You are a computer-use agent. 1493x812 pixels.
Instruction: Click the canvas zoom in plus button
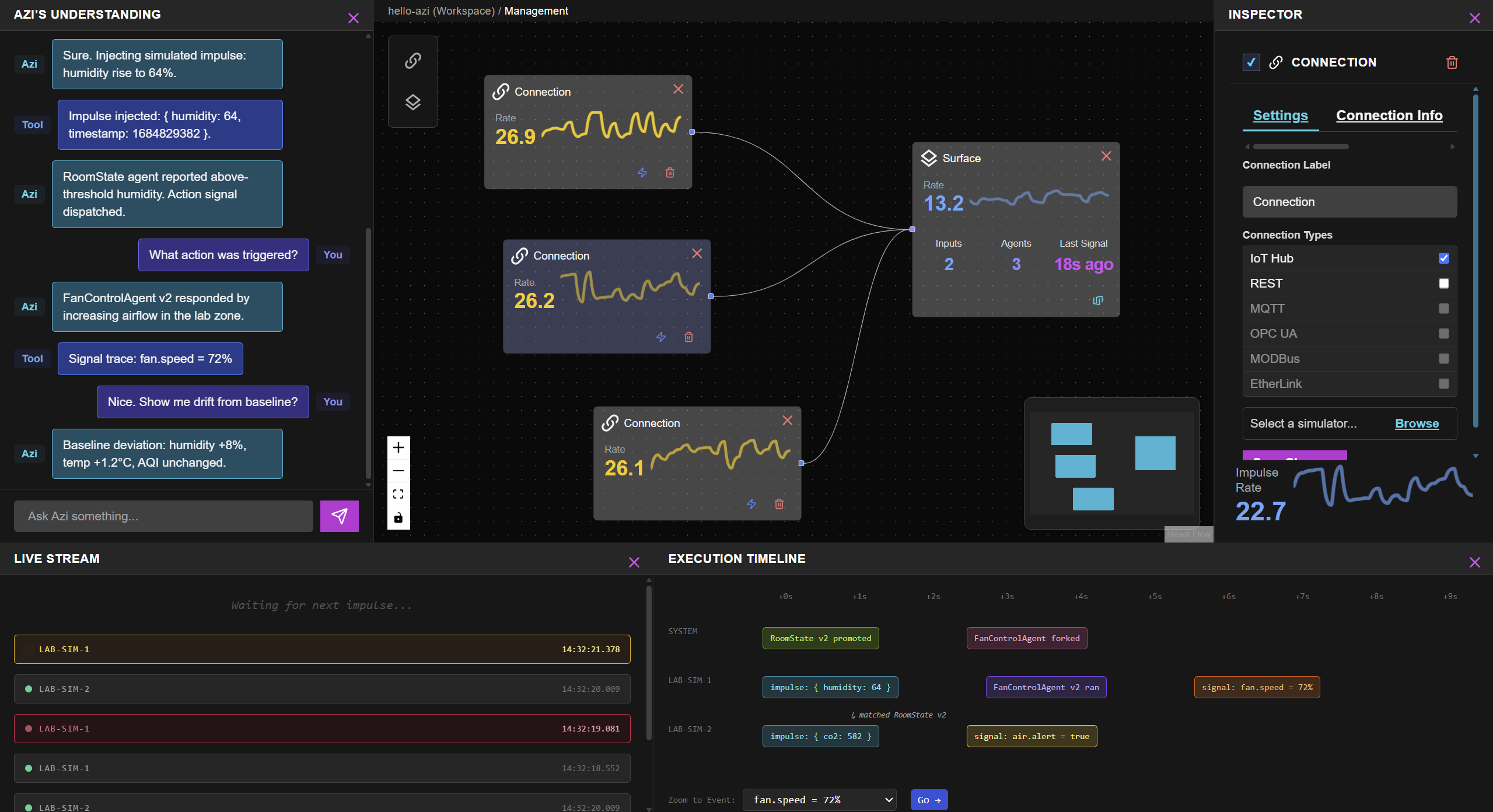click(398, 447)
